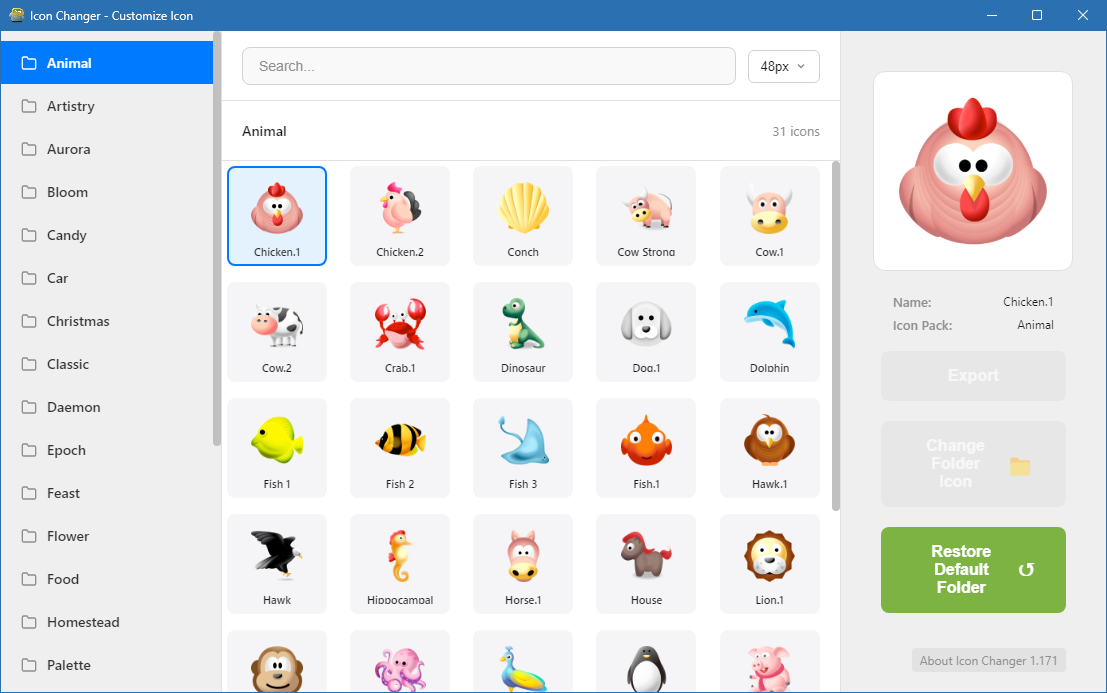Pick the peacock icon
Screen dimensions: 1107x693
coord(523,661)
